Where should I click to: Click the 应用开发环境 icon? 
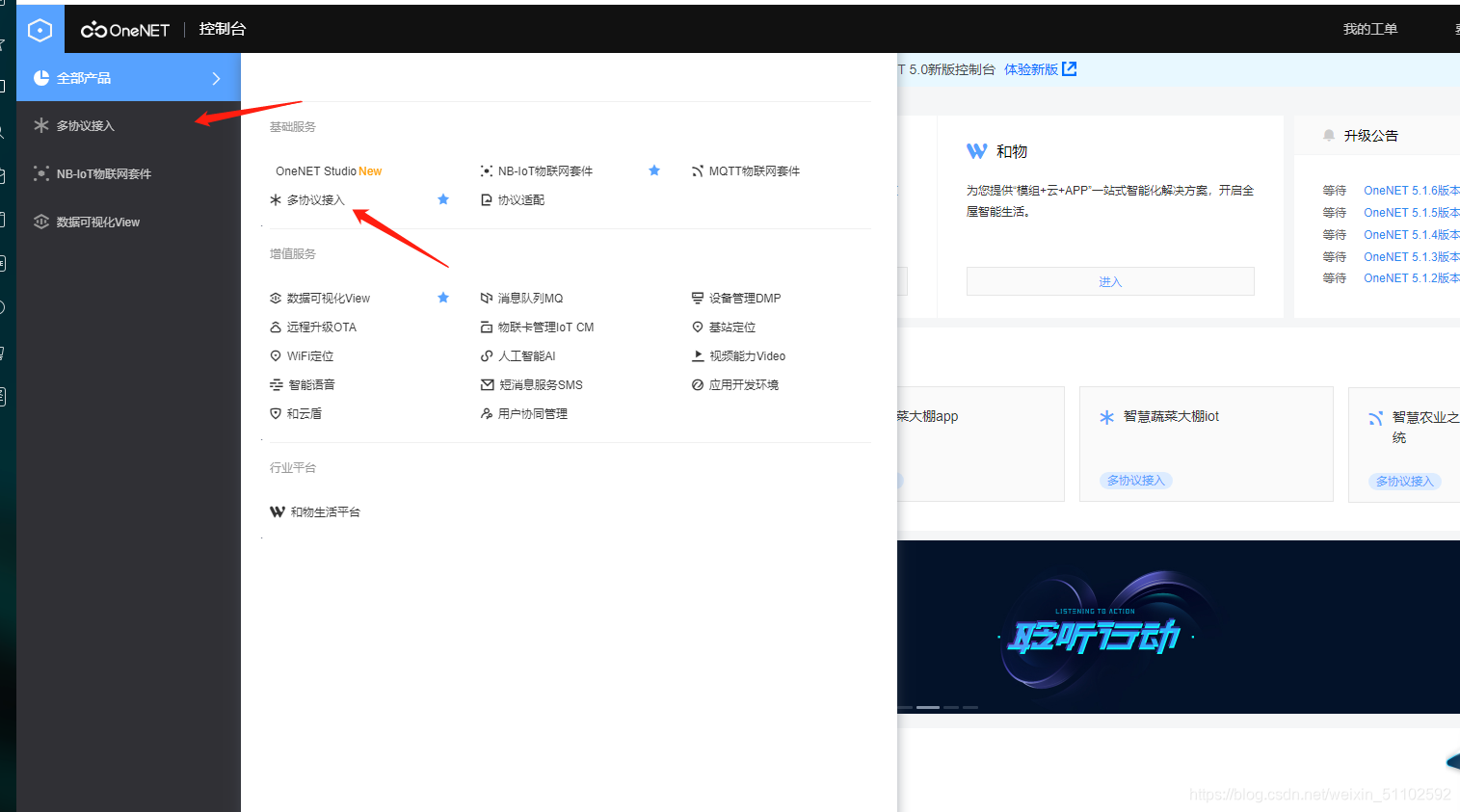click(698, 385)
